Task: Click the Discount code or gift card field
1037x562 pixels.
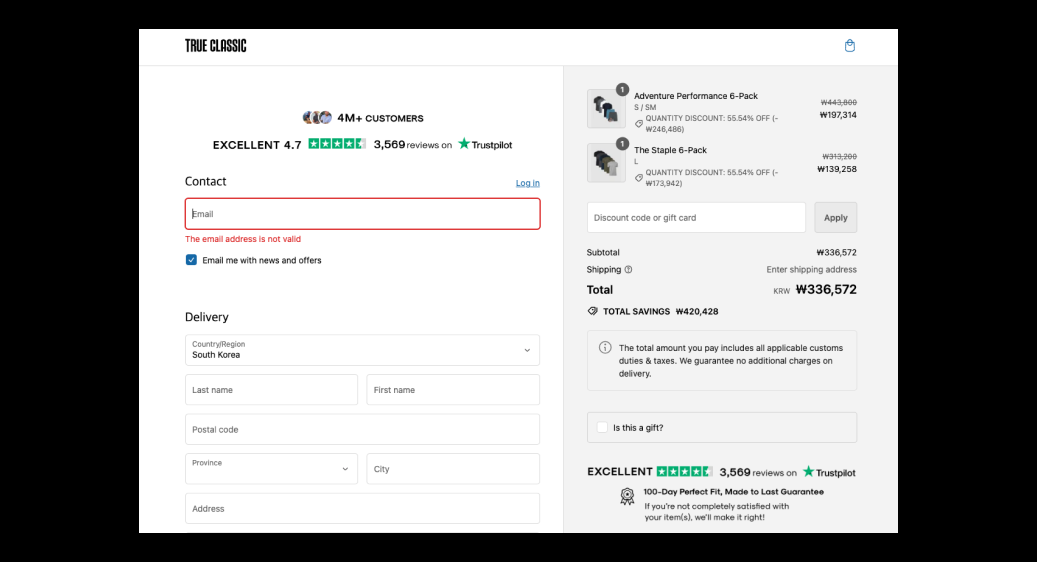Action: coord(696,218)
